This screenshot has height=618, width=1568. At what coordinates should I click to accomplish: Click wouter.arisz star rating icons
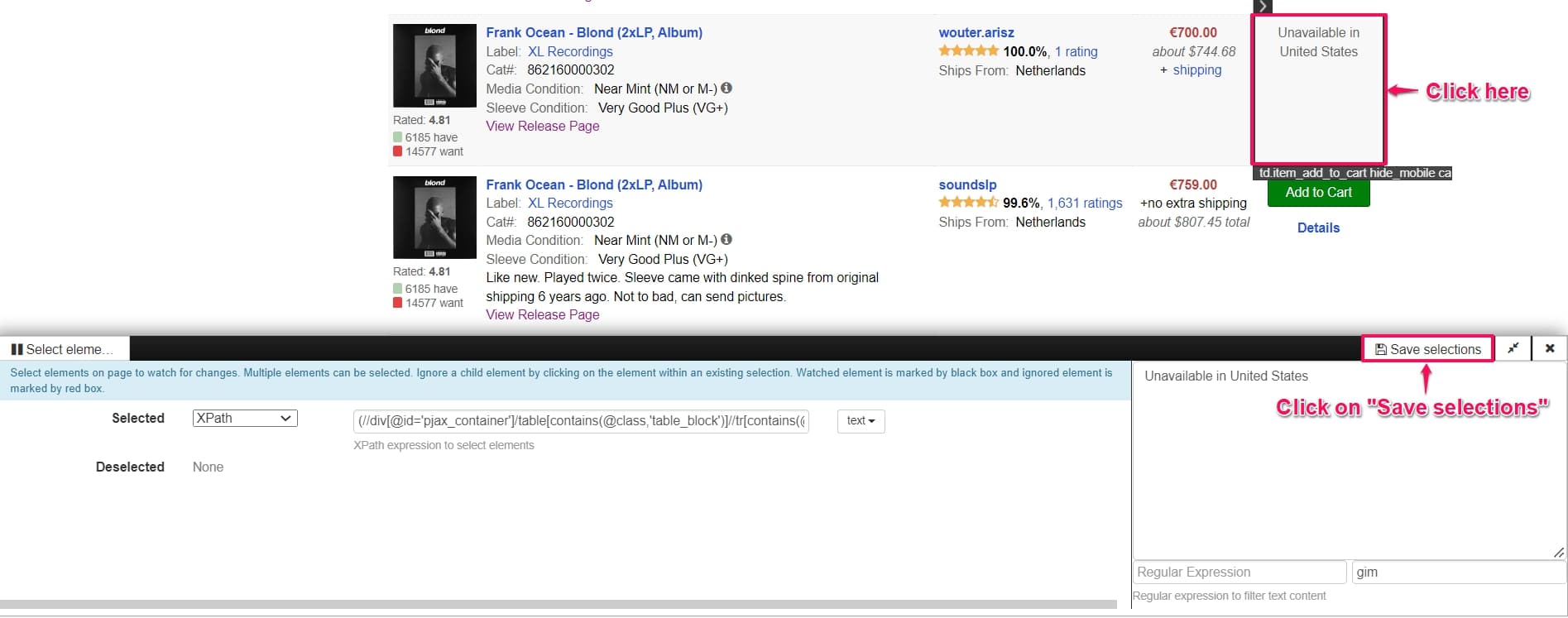(968, 51)
